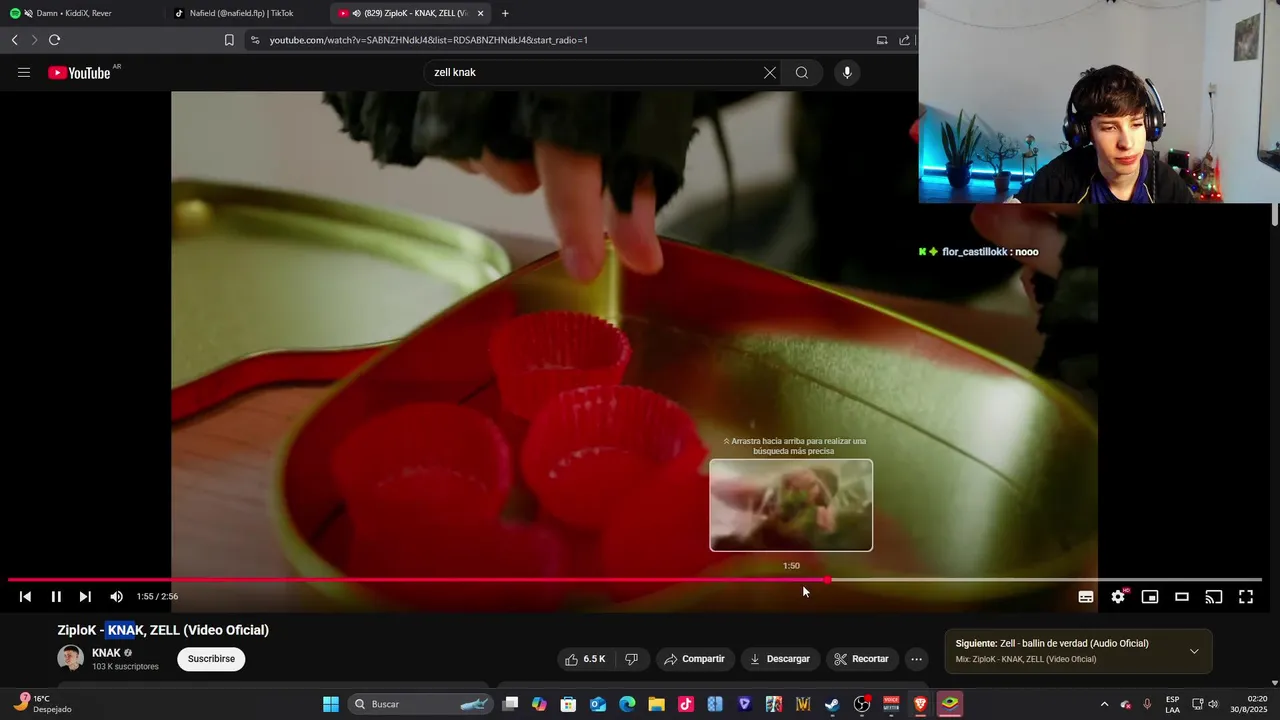Show hidden system tray icons
This screenshot has height=720, width=1280.
tap(1104, 704)
